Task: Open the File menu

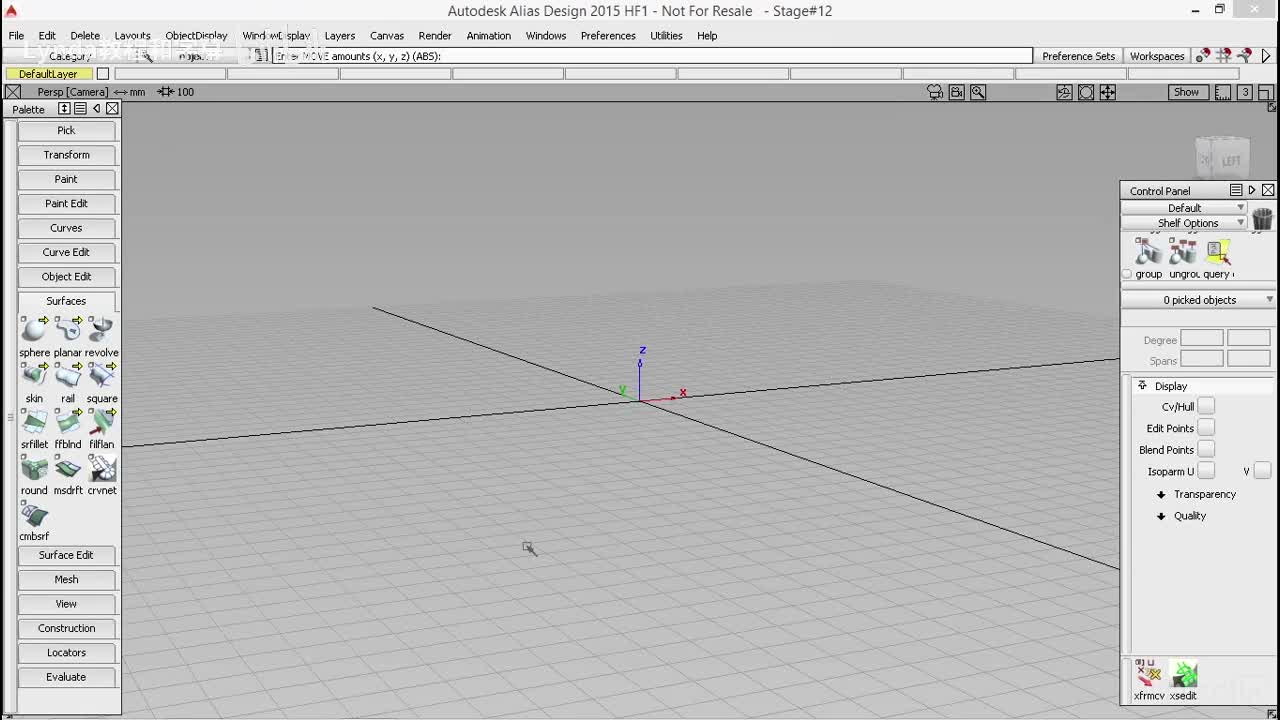Action: (16, 36)
